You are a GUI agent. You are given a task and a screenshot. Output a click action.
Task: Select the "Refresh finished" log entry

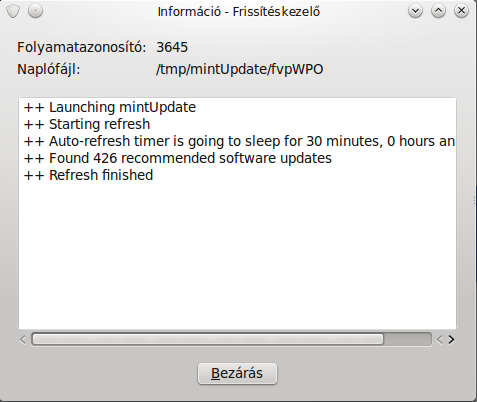tap(88, 175)
